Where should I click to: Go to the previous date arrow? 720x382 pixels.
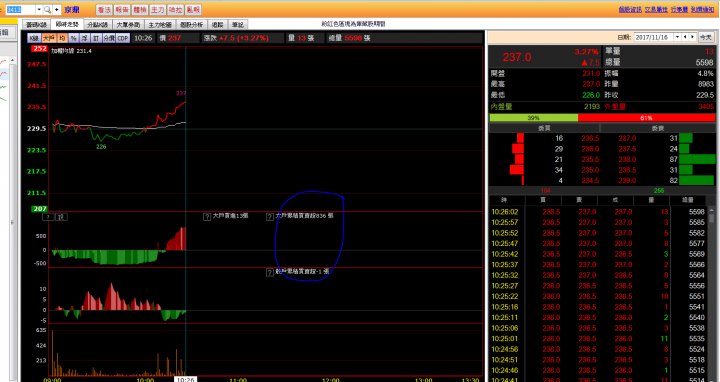pos(685,37)
